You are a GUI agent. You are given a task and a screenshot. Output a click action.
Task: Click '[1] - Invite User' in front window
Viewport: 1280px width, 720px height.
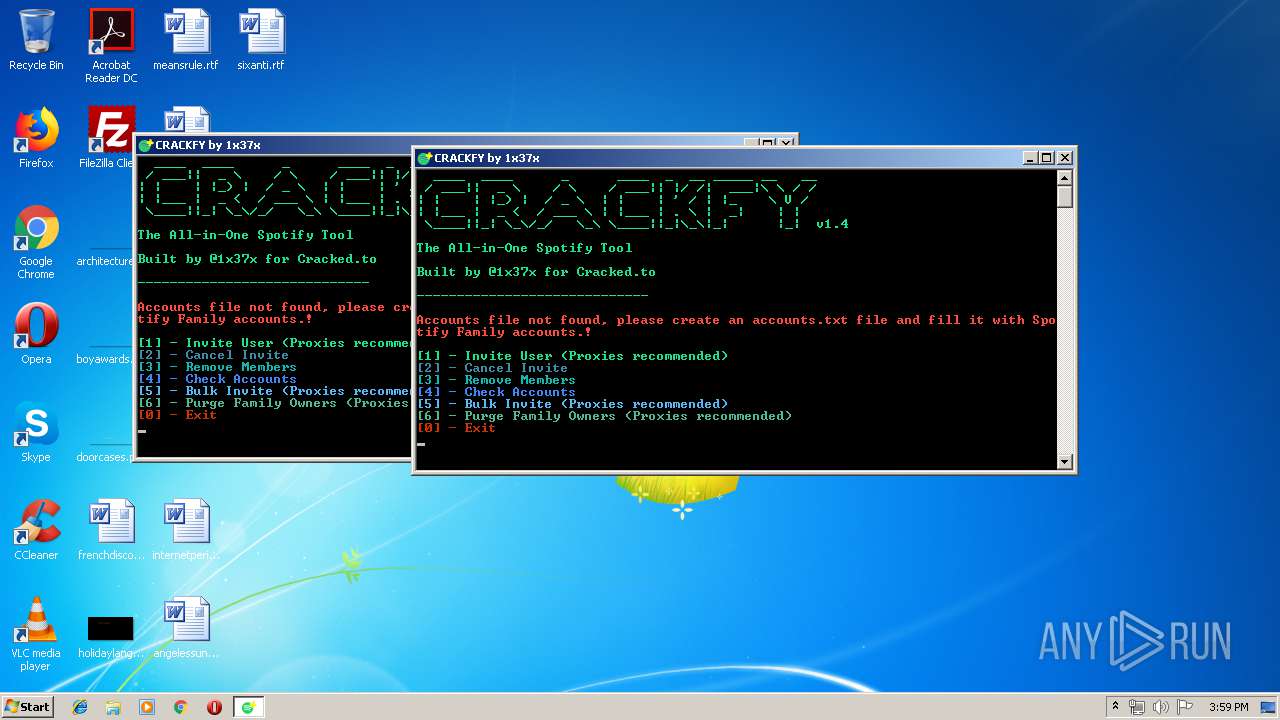tap(572, 356)
